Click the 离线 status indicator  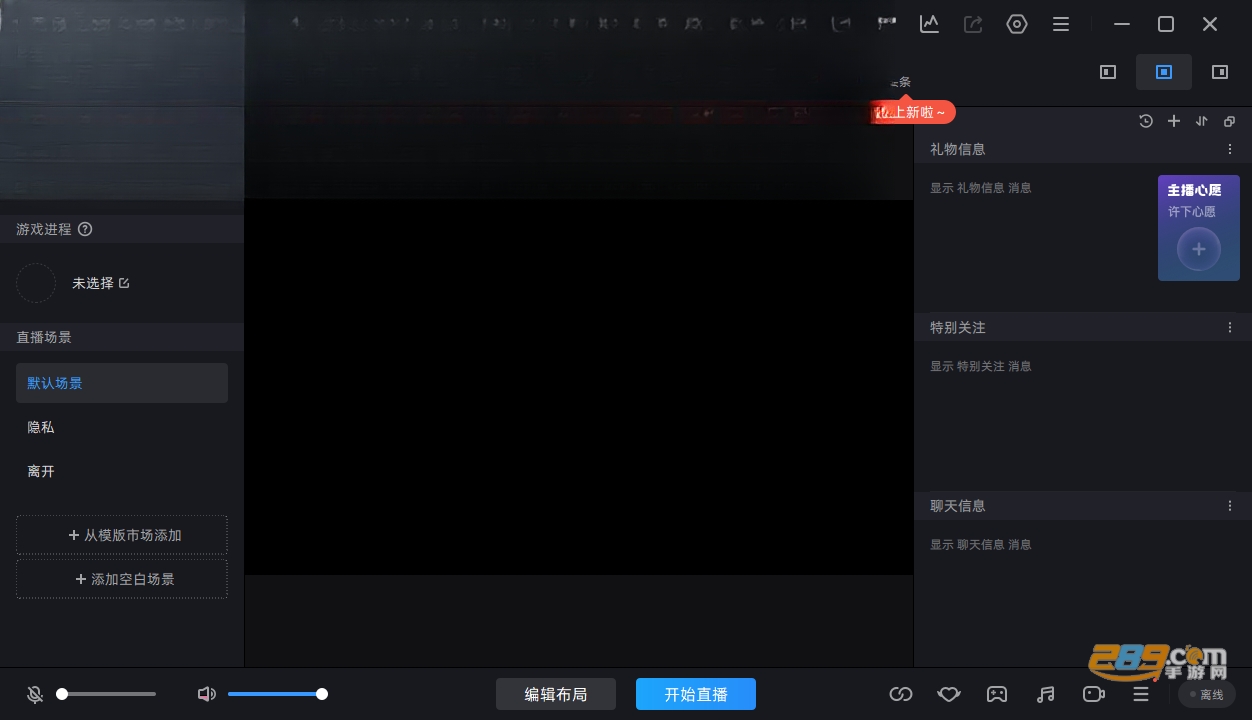point(1207,694)
